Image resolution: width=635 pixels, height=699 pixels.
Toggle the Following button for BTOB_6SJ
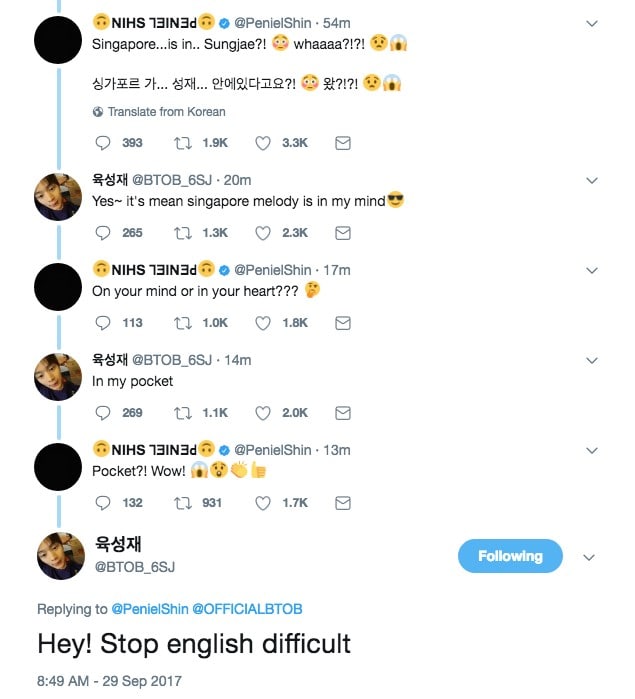(x=510, y=557)
